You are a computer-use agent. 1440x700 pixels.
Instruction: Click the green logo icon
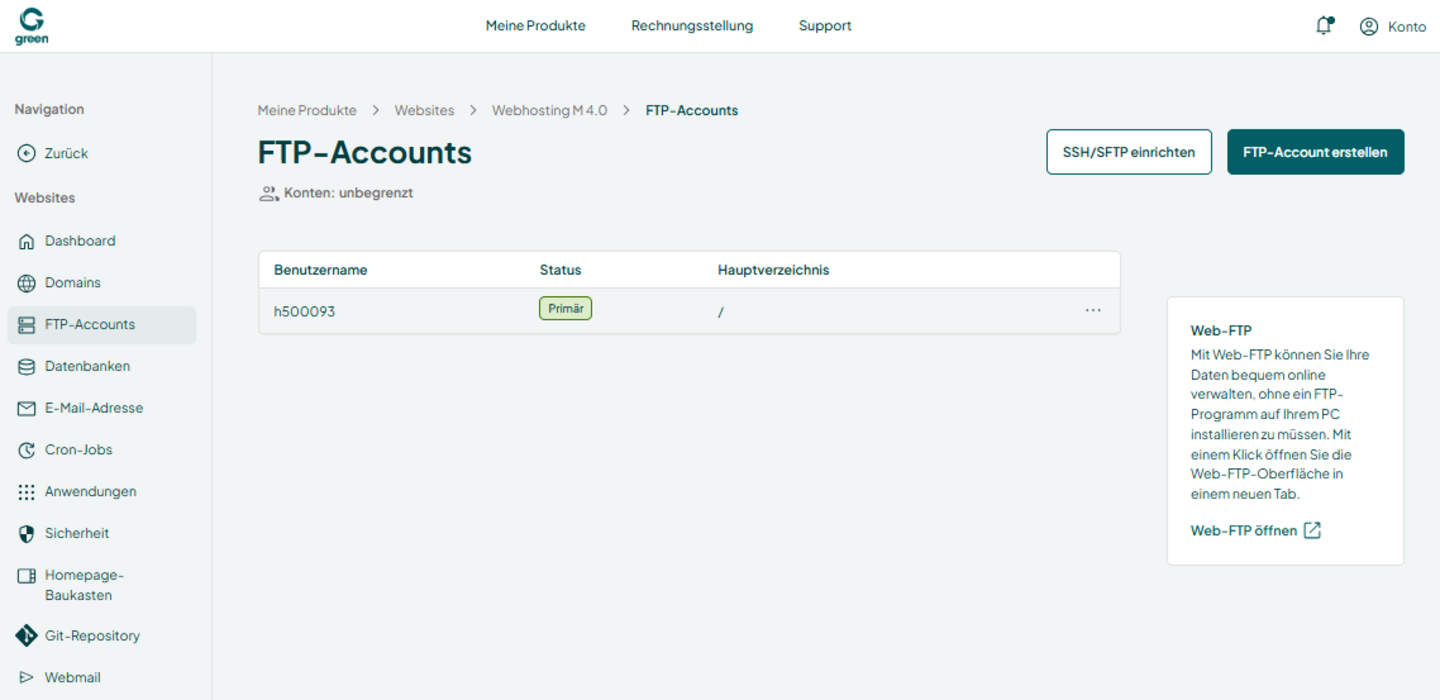(x=32, y=26)
